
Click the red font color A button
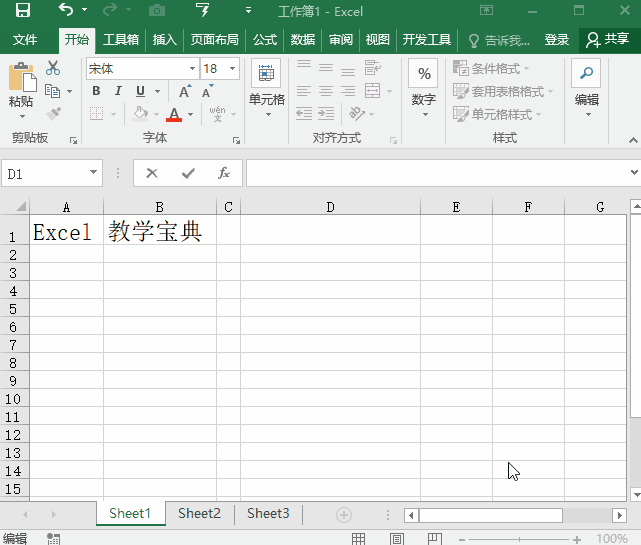pos(174,114)
